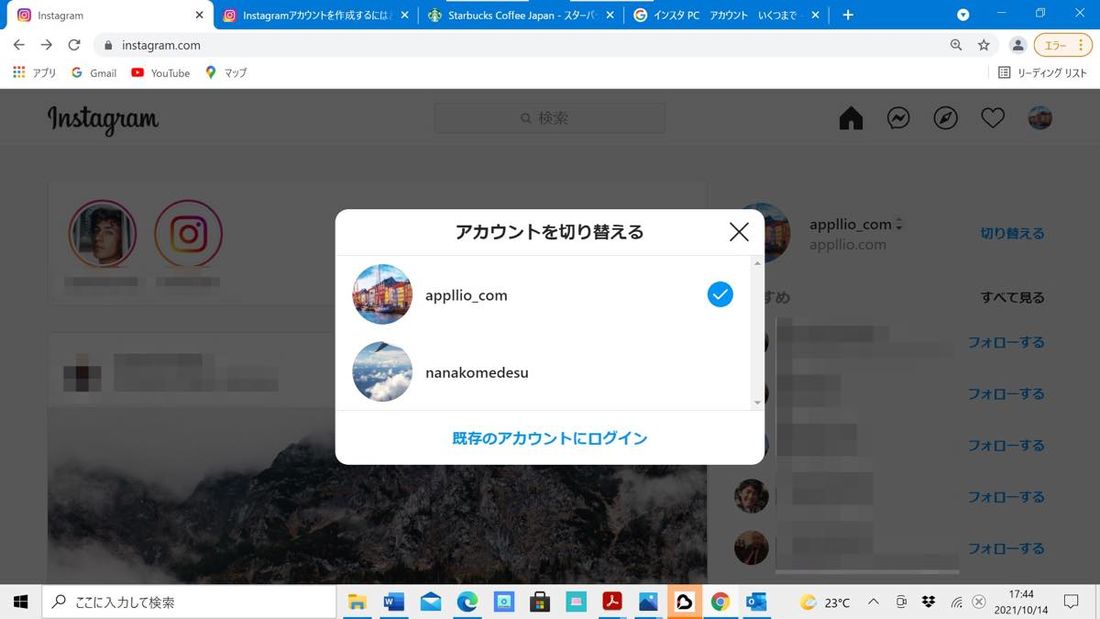
Task: Open the エラー Chrome menu button
Action: coord(1063,45)
